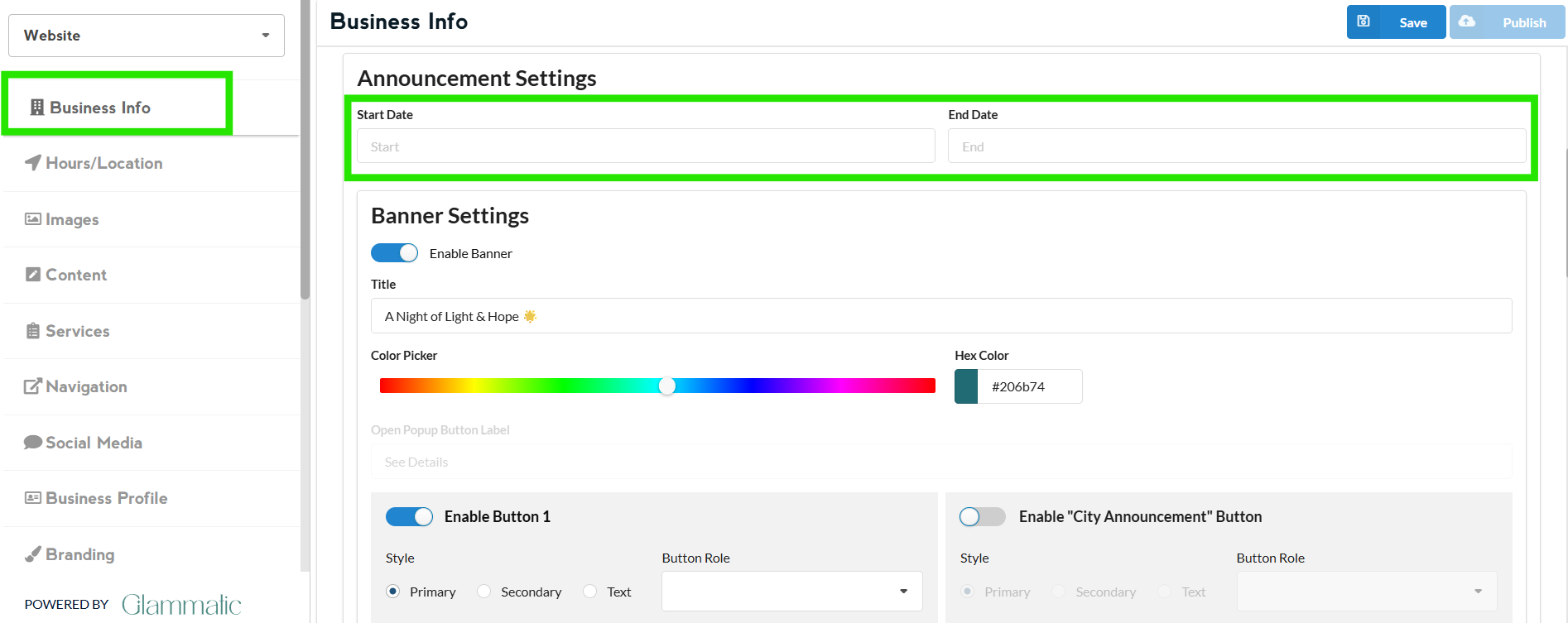Click the Business Profile card icon

(33, 498)
